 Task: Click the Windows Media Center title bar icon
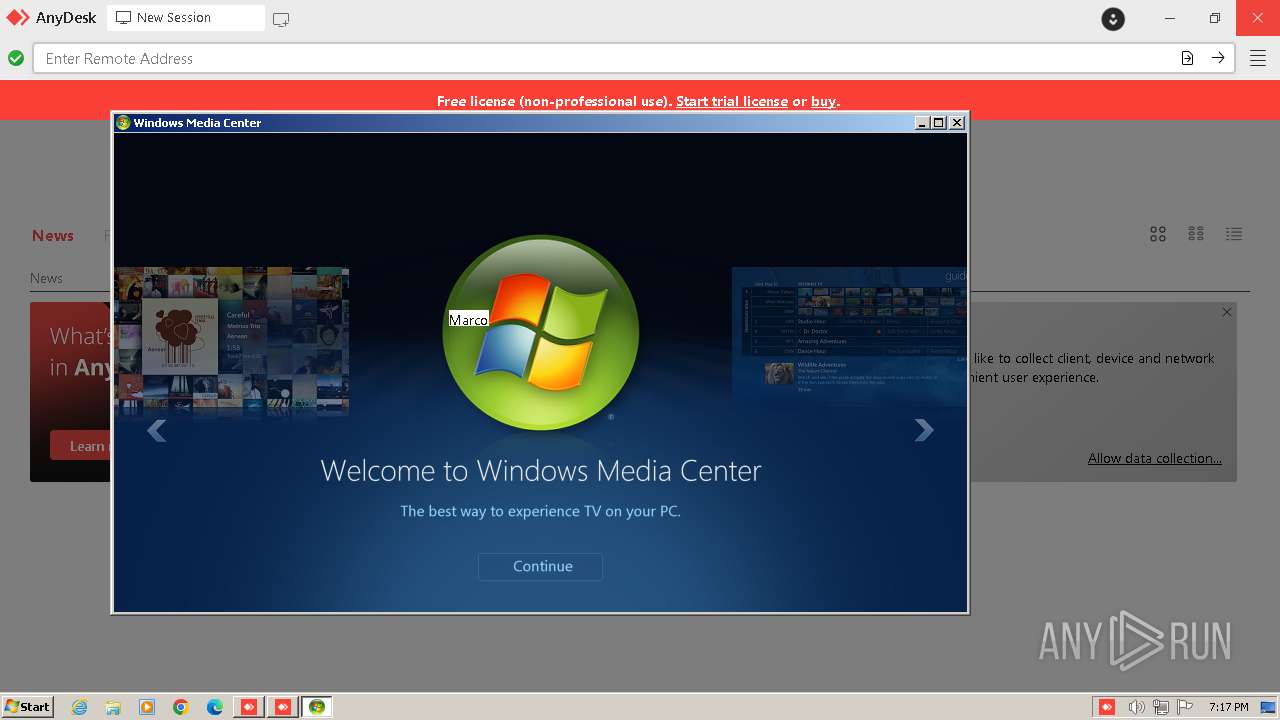pos(123,123)
